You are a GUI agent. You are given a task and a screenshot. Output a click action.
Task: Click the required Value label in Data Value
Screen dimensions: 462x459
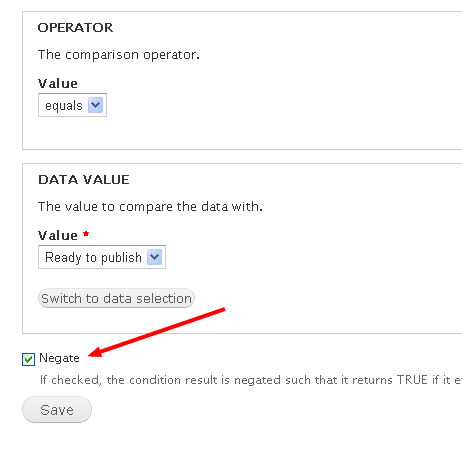(x=58, y=235)
